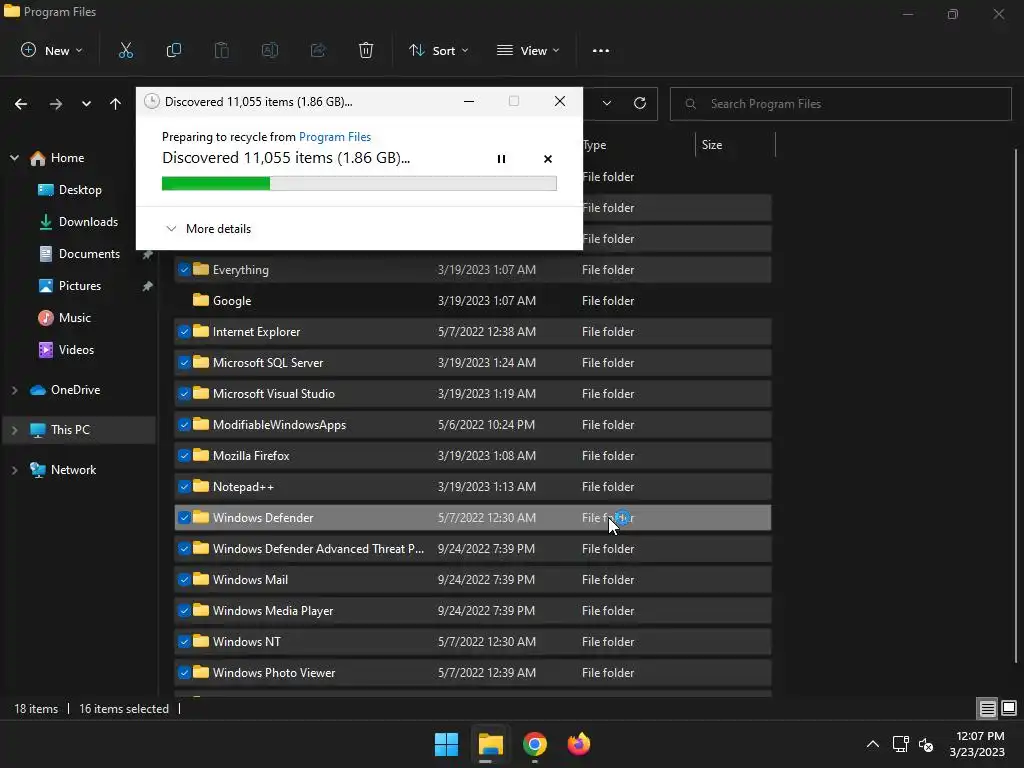
Task: Go forward with the right arrow
Action: [x=56, y=104]
